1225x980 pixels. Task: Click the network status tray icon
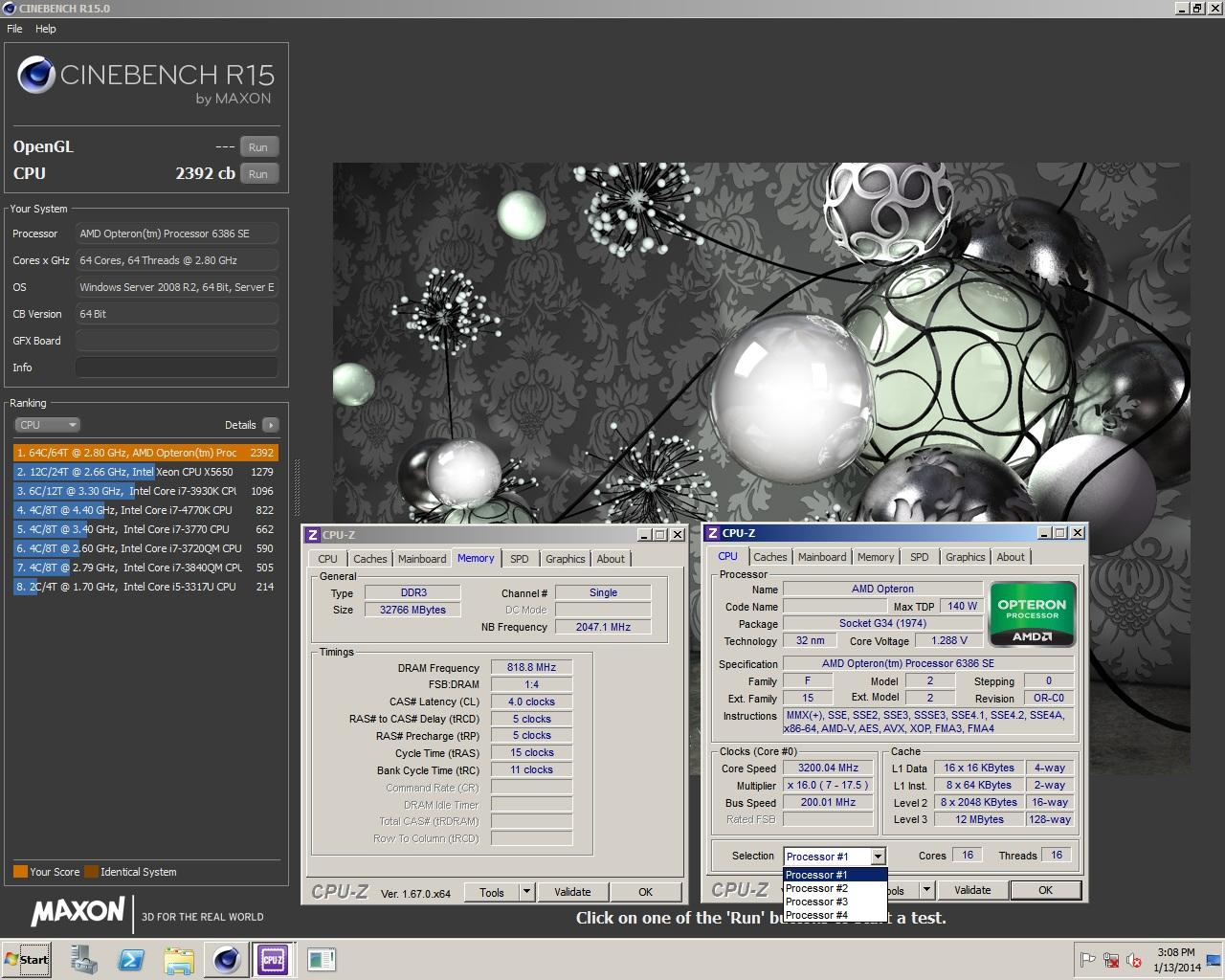1111,960
